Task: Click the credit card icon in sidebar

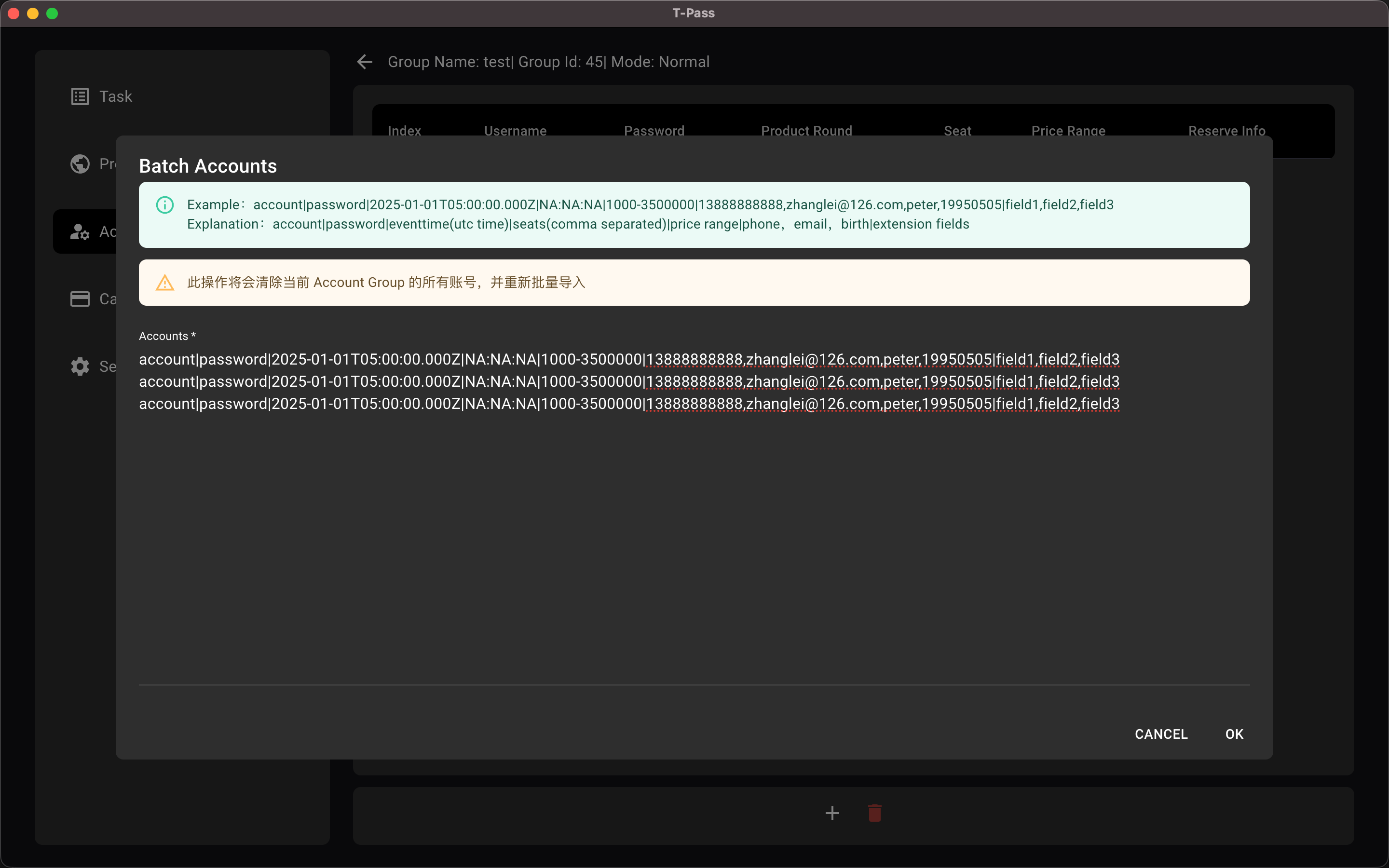Action: click(x=80, y=299)
